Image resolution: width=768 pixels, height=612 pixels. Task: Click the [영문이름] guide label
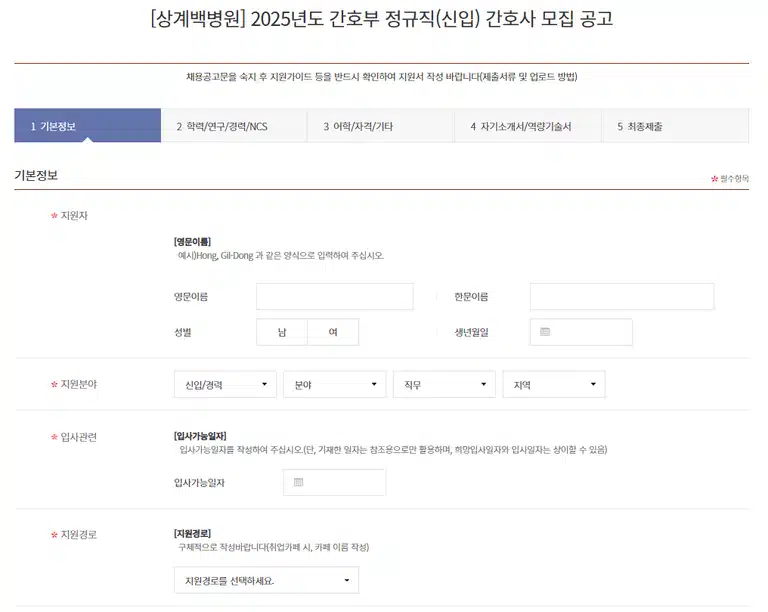coord(192,241)
